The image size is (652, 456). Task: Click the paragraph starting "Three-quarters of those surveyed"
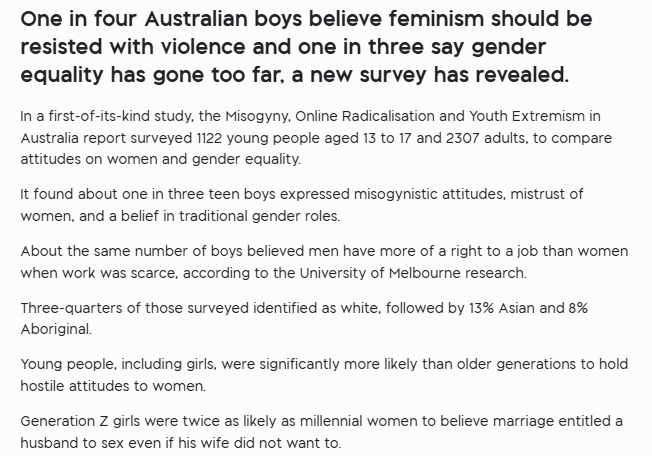(304, 318)
